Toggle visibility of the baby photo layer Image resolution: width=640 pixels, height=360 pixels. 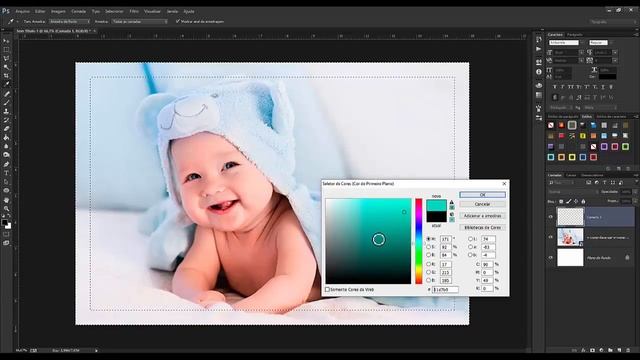tap(551, 237)
